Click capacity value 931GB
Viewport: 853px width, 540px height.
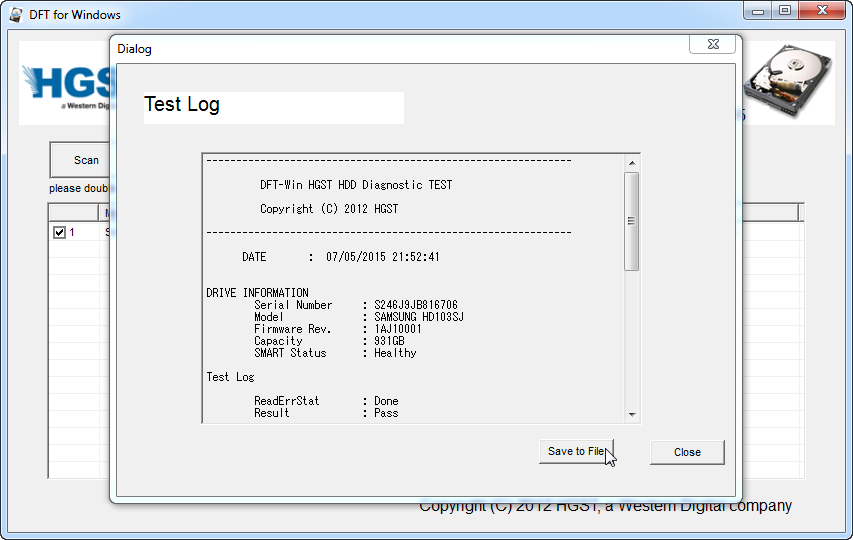(x=389, y=341)
